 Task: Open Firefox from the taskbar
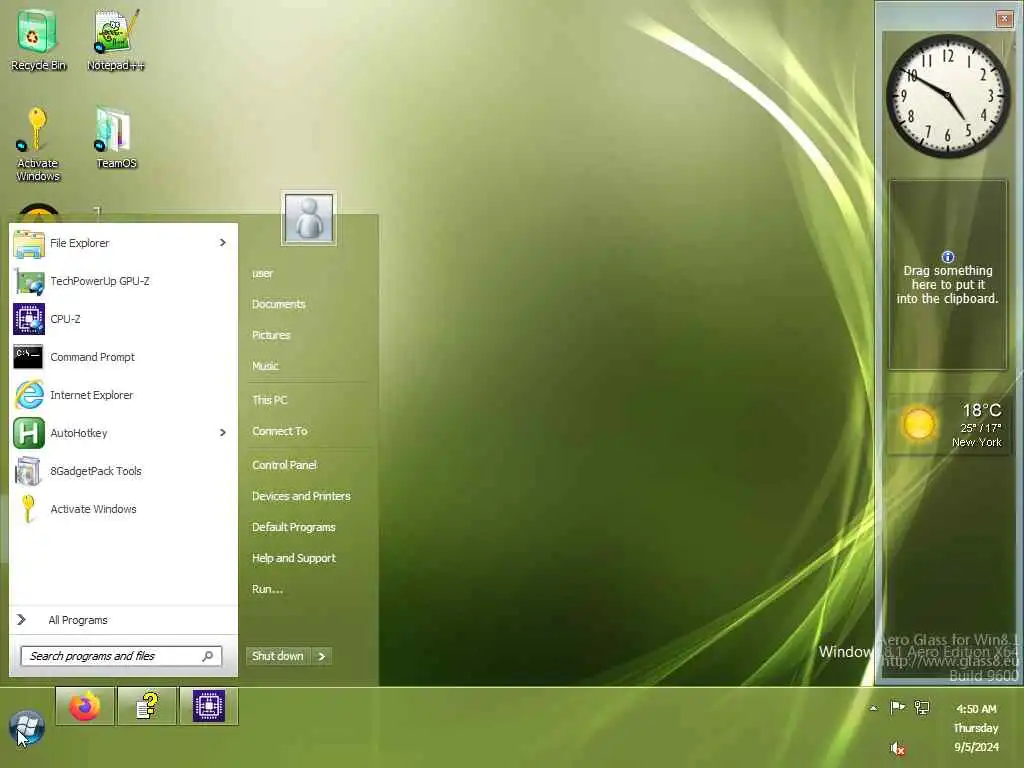(x=85, y=706)
